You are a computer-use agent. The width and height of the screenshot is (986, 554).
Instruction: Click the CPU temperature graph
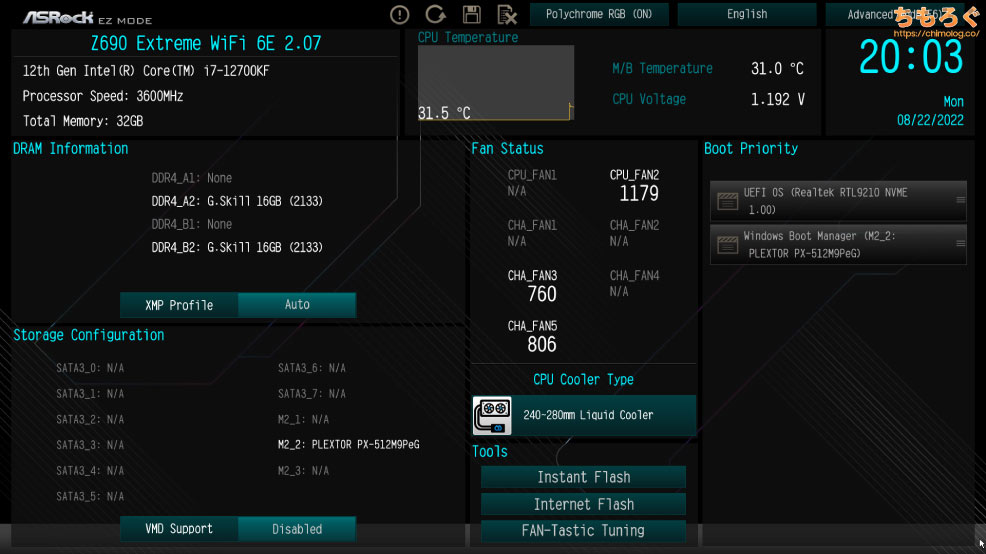click(496, 82)
